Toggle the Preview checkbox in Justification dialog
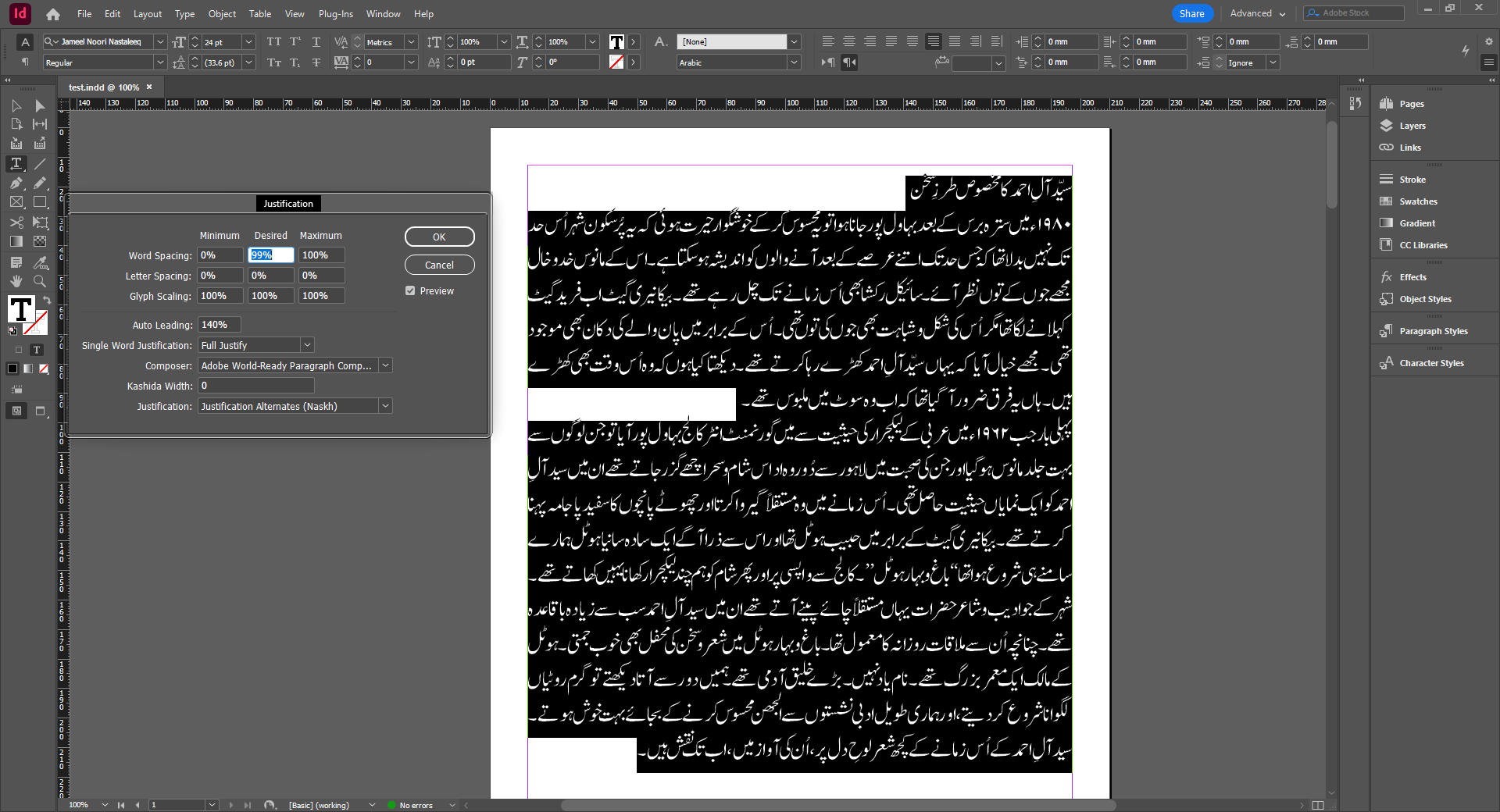This screenshot has width=1500, height=812. pyautogui.click(x=409, y=290)
